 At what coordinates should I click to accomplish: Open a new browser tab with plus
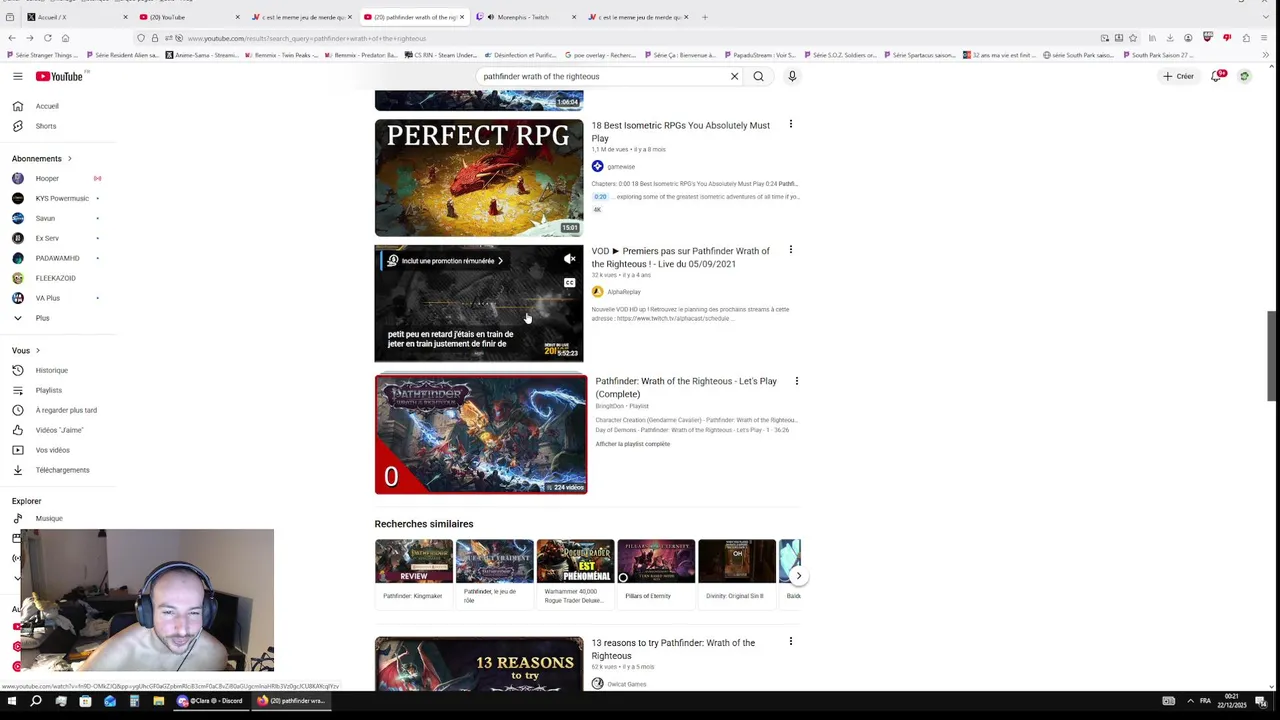point(704,17)
